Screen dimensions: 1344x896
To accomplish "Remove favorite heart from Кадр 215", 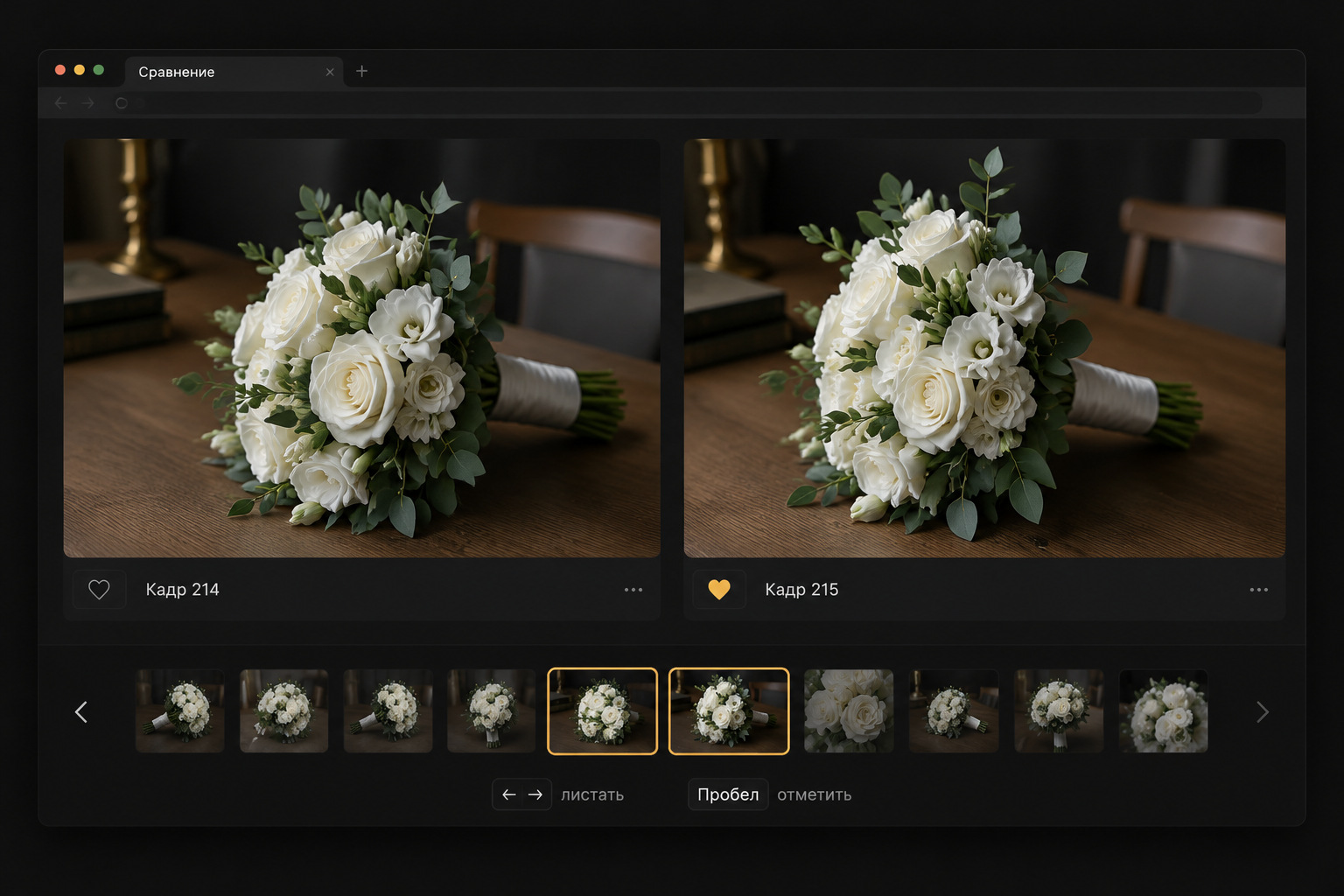I will (719, 590).
